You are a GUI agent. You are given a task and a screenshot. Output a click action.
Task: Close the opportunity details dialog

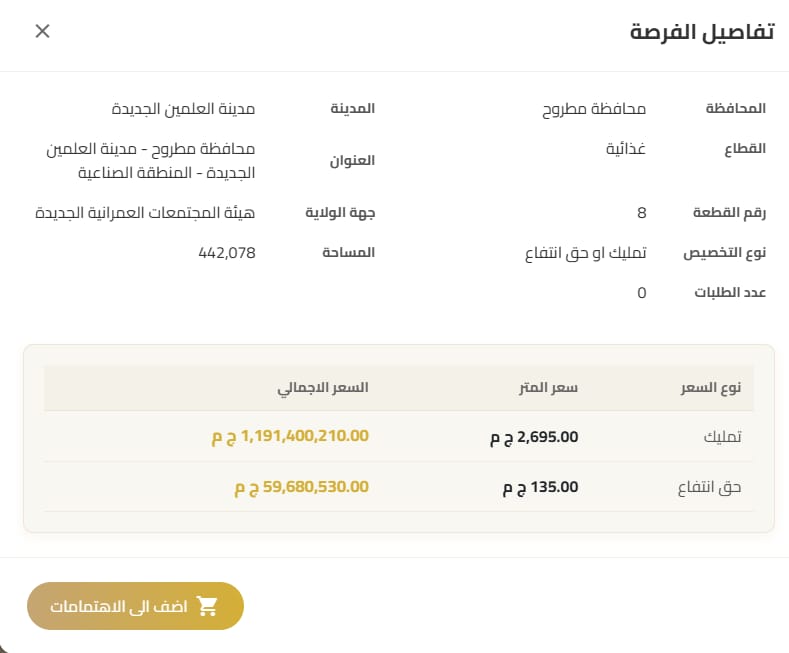[42, 31]
